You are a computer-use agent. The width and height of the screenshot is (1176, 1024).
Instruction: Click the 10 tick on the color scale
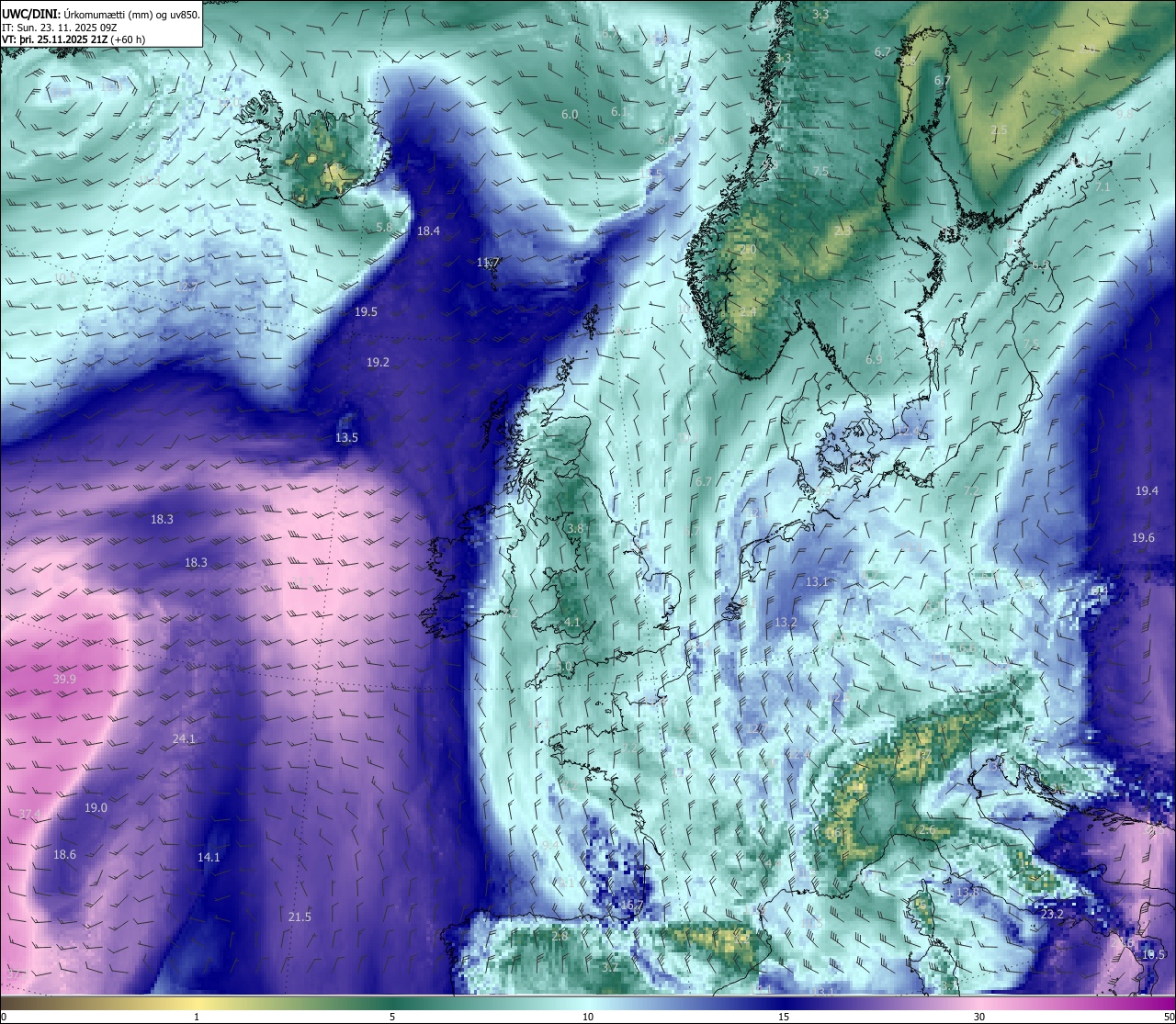click(588, 1017)
